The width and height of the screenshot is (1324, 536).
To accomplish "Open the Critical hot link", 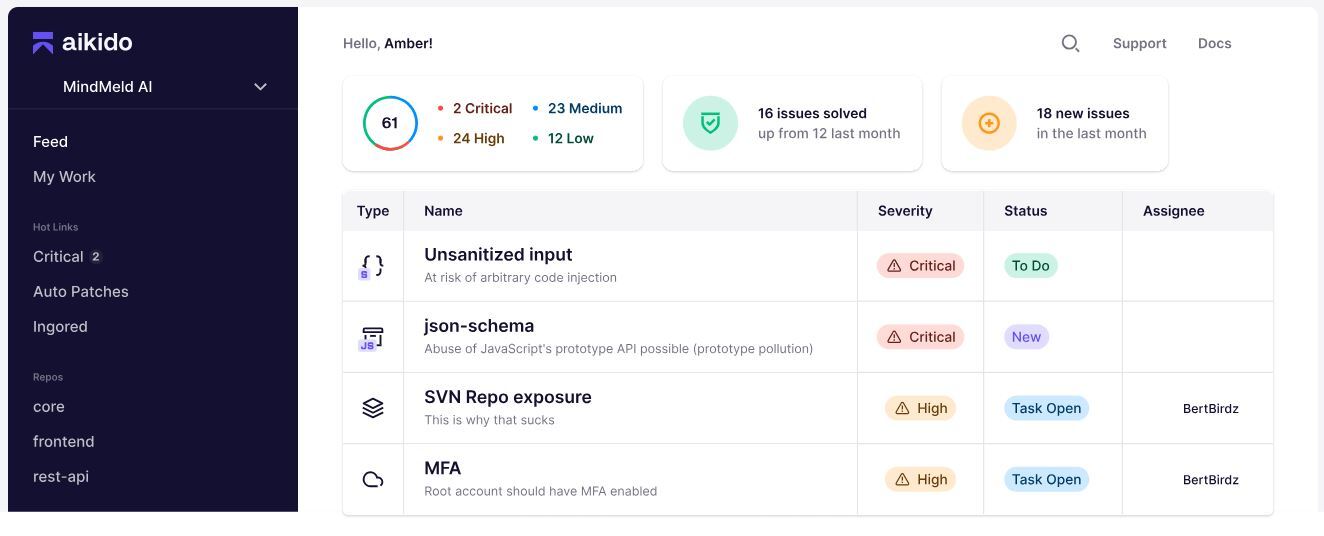I will (x=58, y=257).
